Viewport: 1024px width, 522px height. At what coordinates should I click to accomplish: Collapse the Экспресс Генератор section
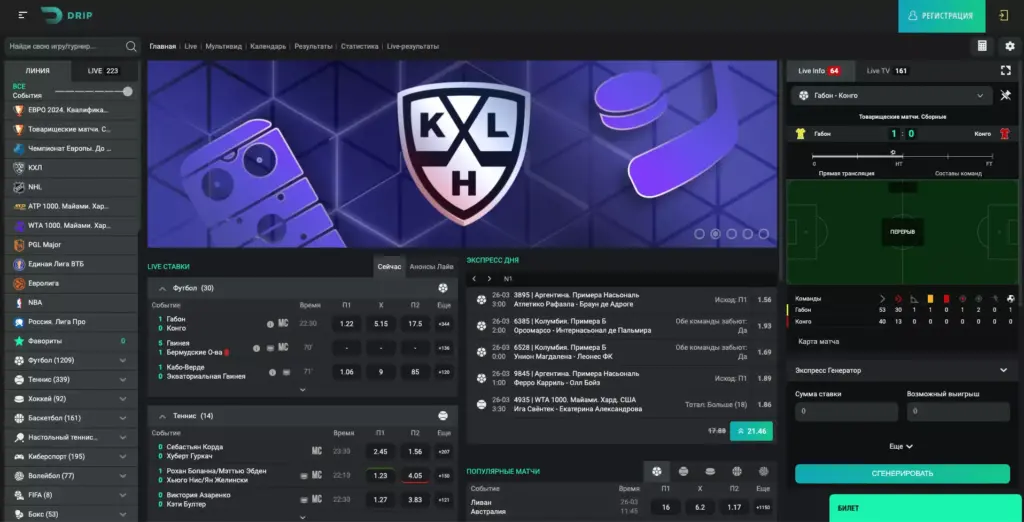coord(1003,370)
